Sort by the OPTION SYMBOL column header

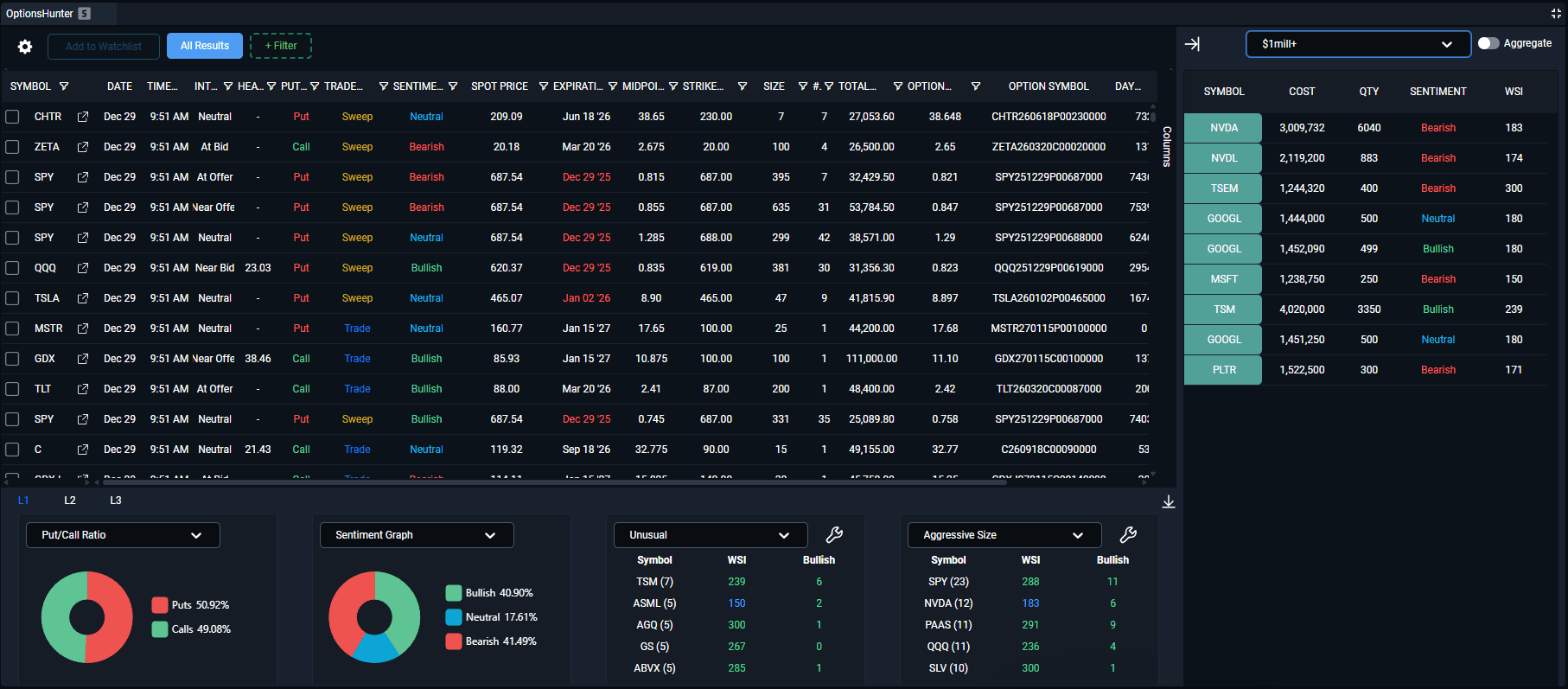[x=1049, y=86]
